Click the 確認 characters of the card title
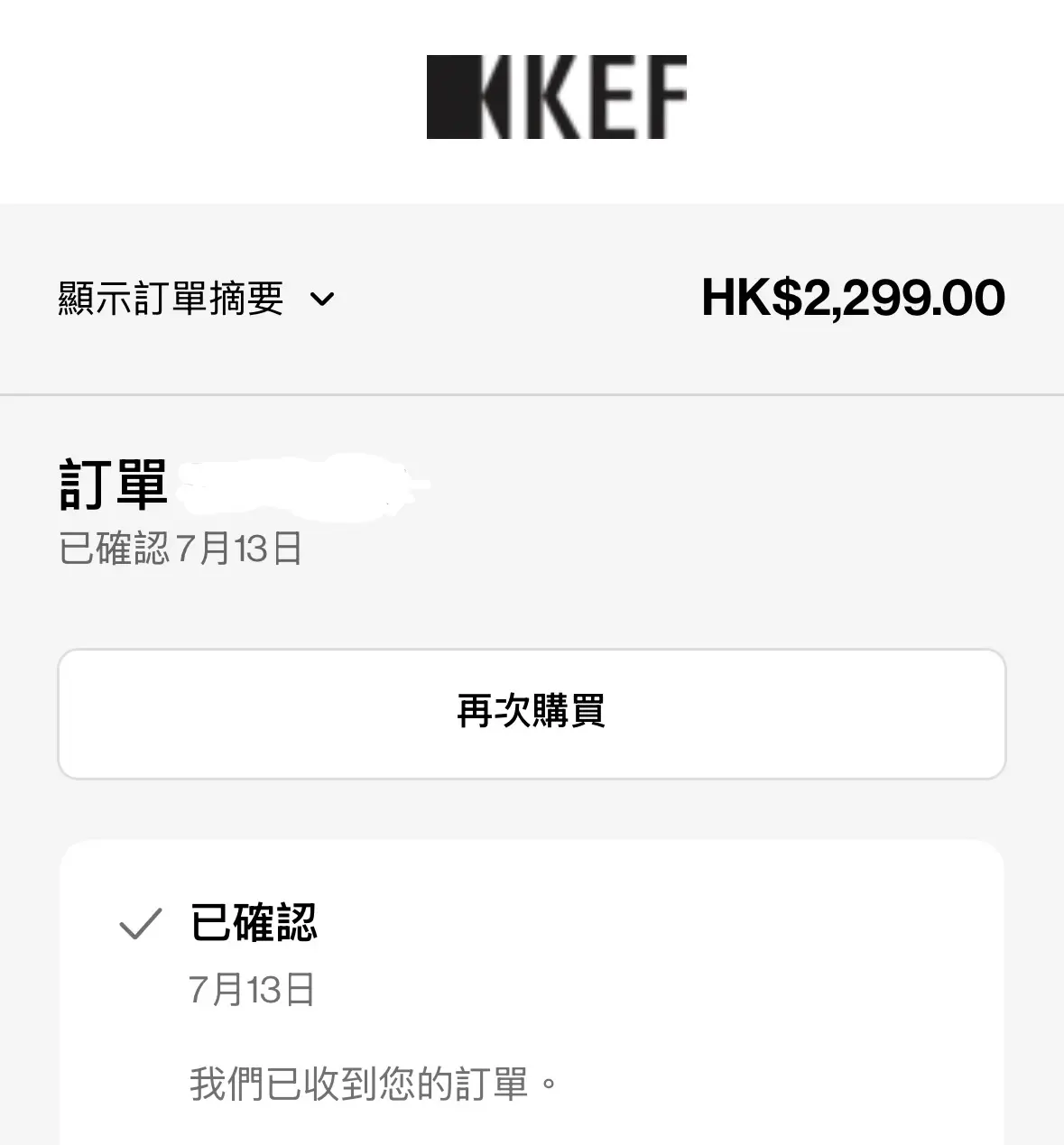Image resolution: width=1064 pixels, height=1145 pixels. point(276,922)
